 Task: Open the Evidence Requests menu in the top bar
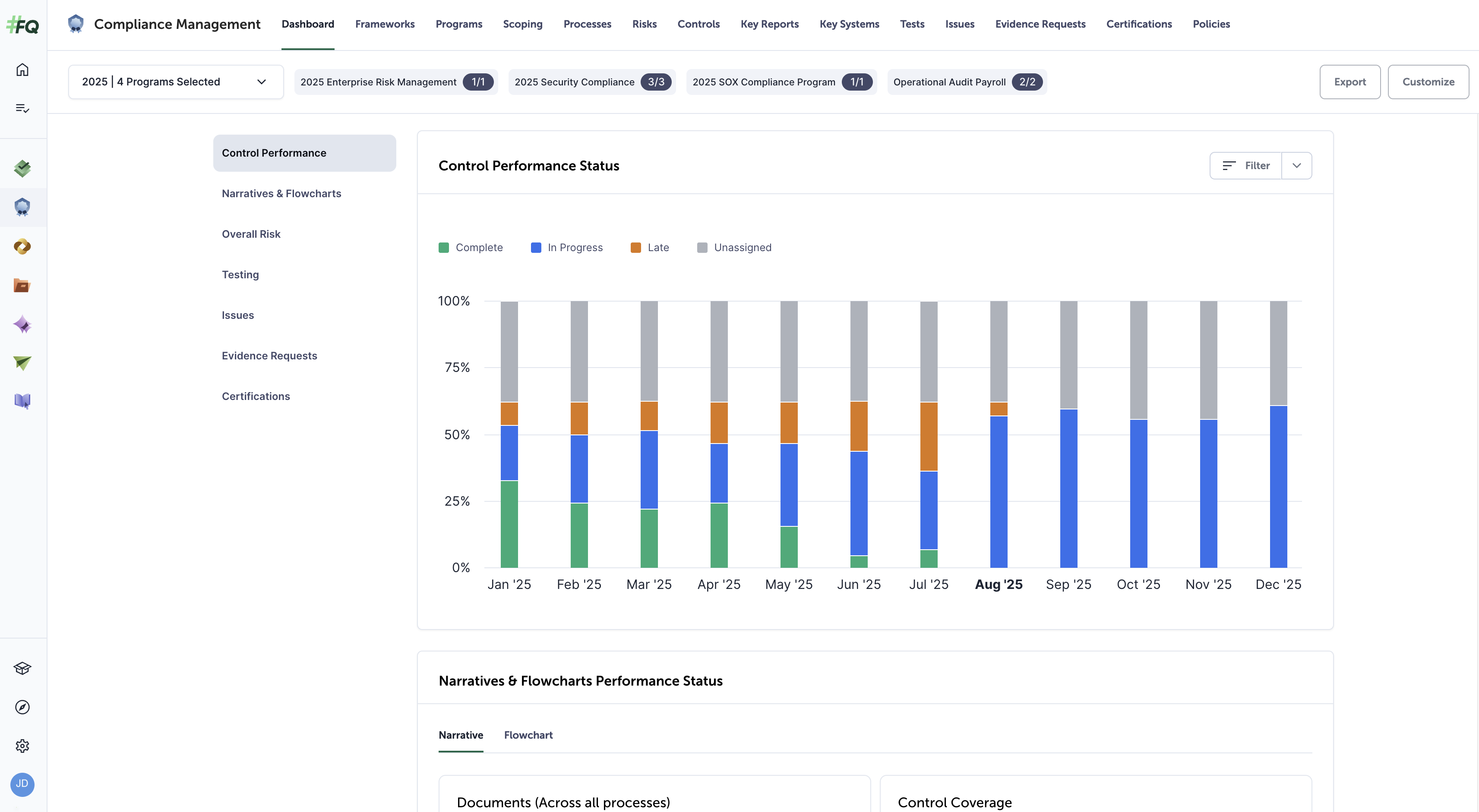pos(1040,24)
